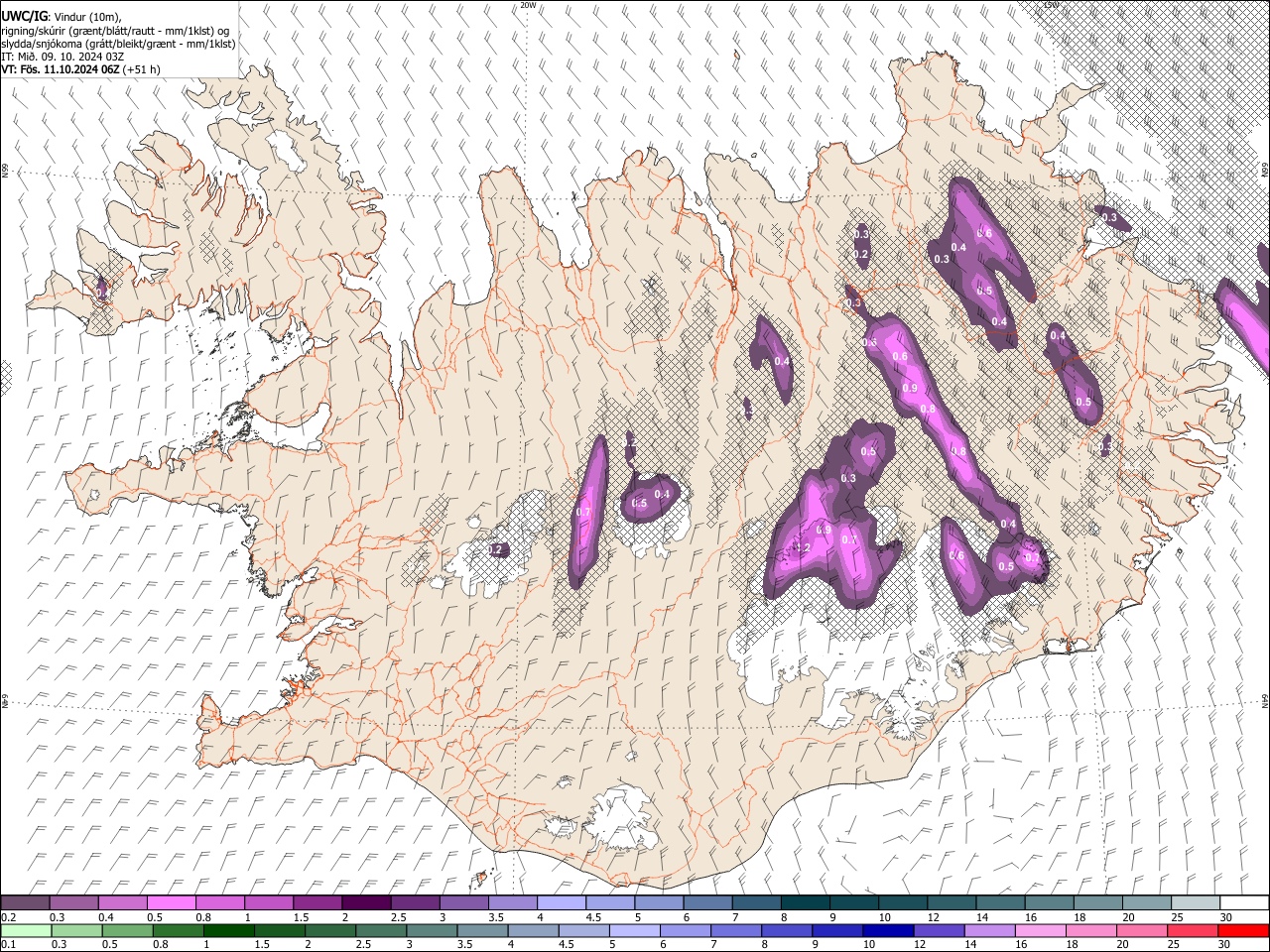Image resolution: width=1270 pixels, height=952 pixels.
Task: Click the '20W' longitude label at top
Action: pyautogui.click(x=529, y=5)
